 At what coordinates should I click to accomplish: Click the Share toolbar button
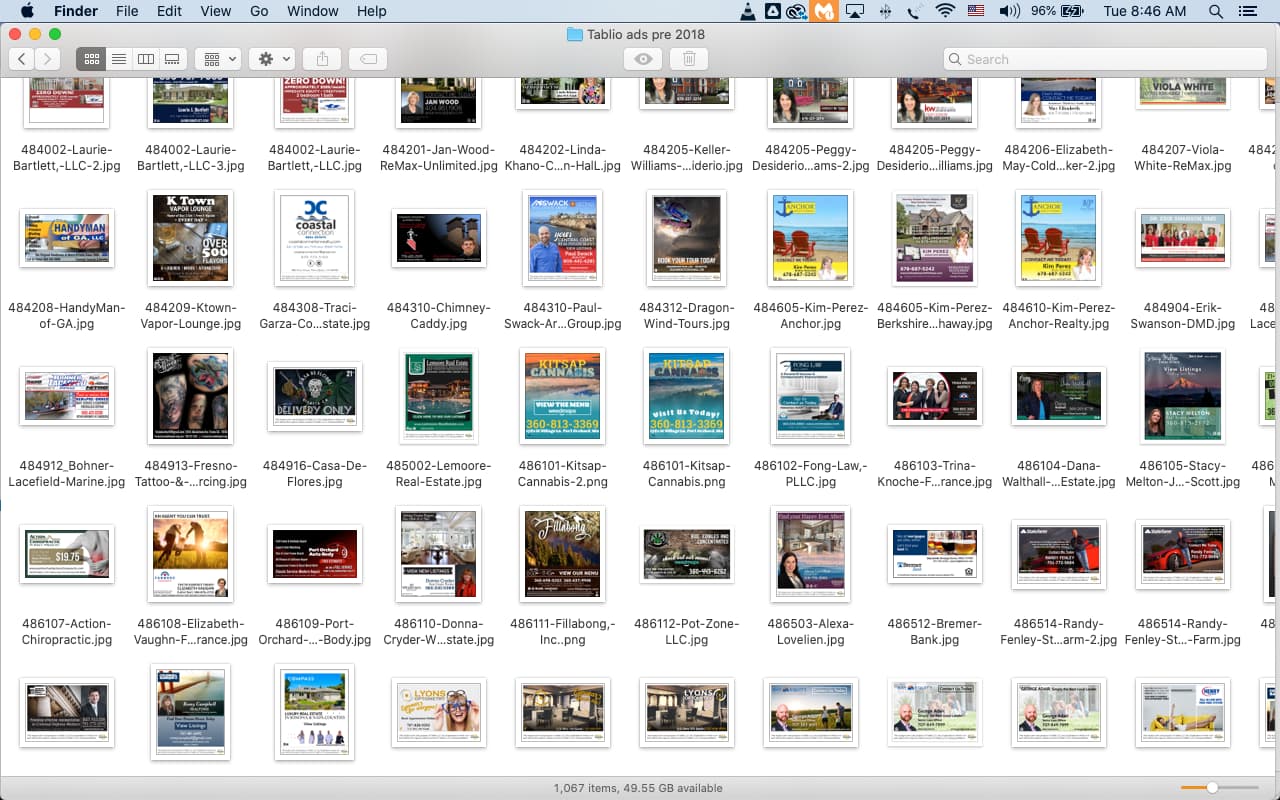[322, 59]
